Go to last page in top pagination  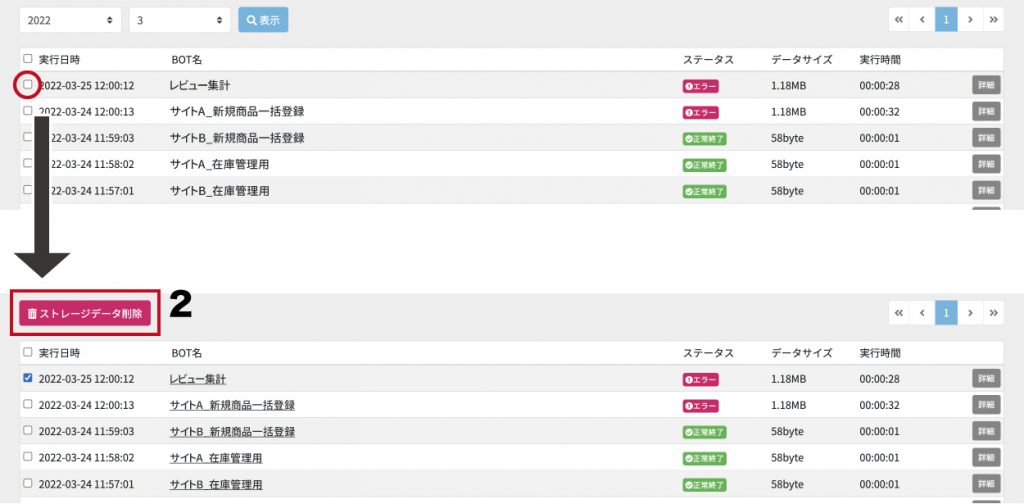click(x=993, y=20)
